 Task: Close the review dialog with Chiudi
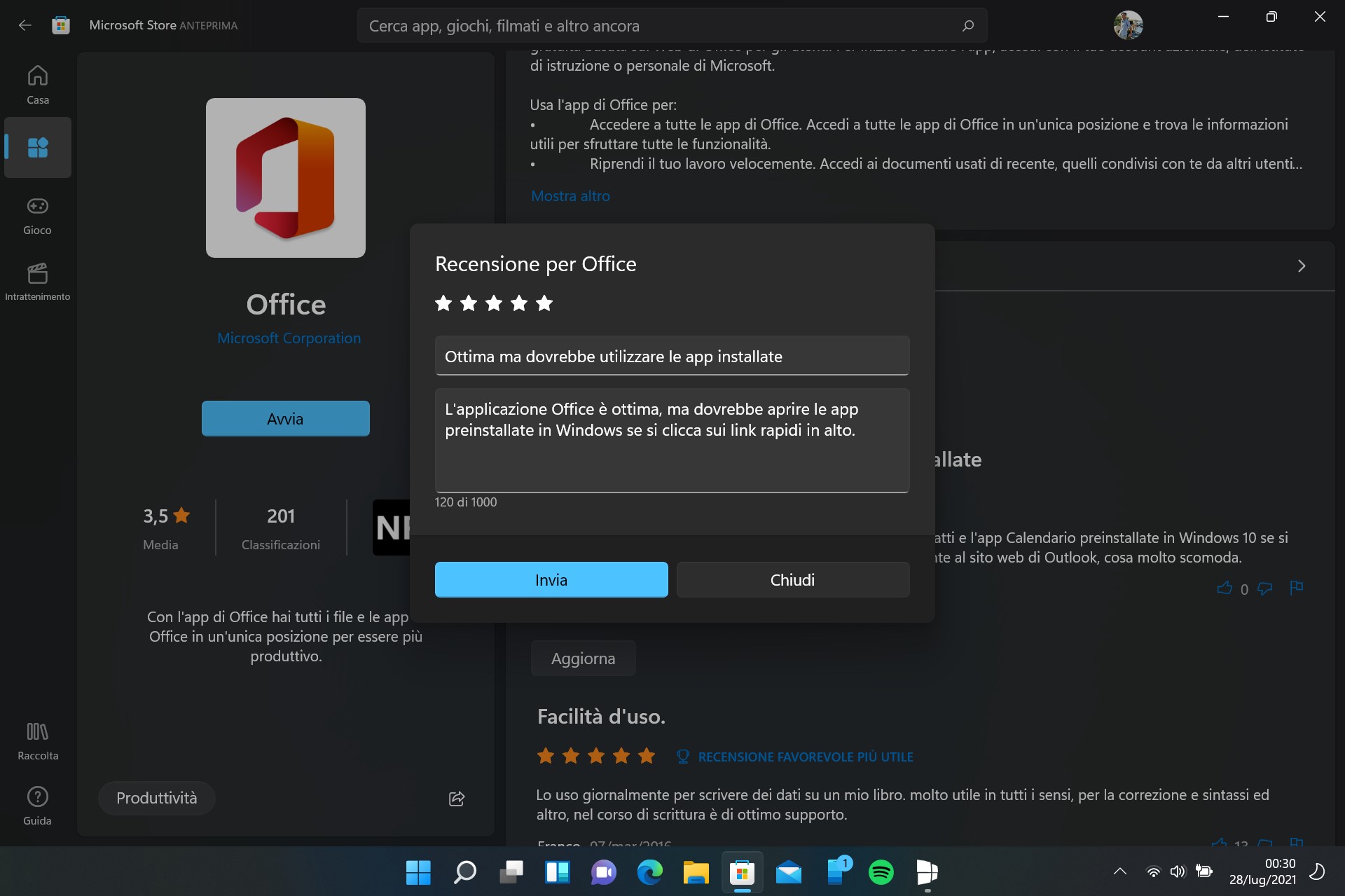[793, 580]
